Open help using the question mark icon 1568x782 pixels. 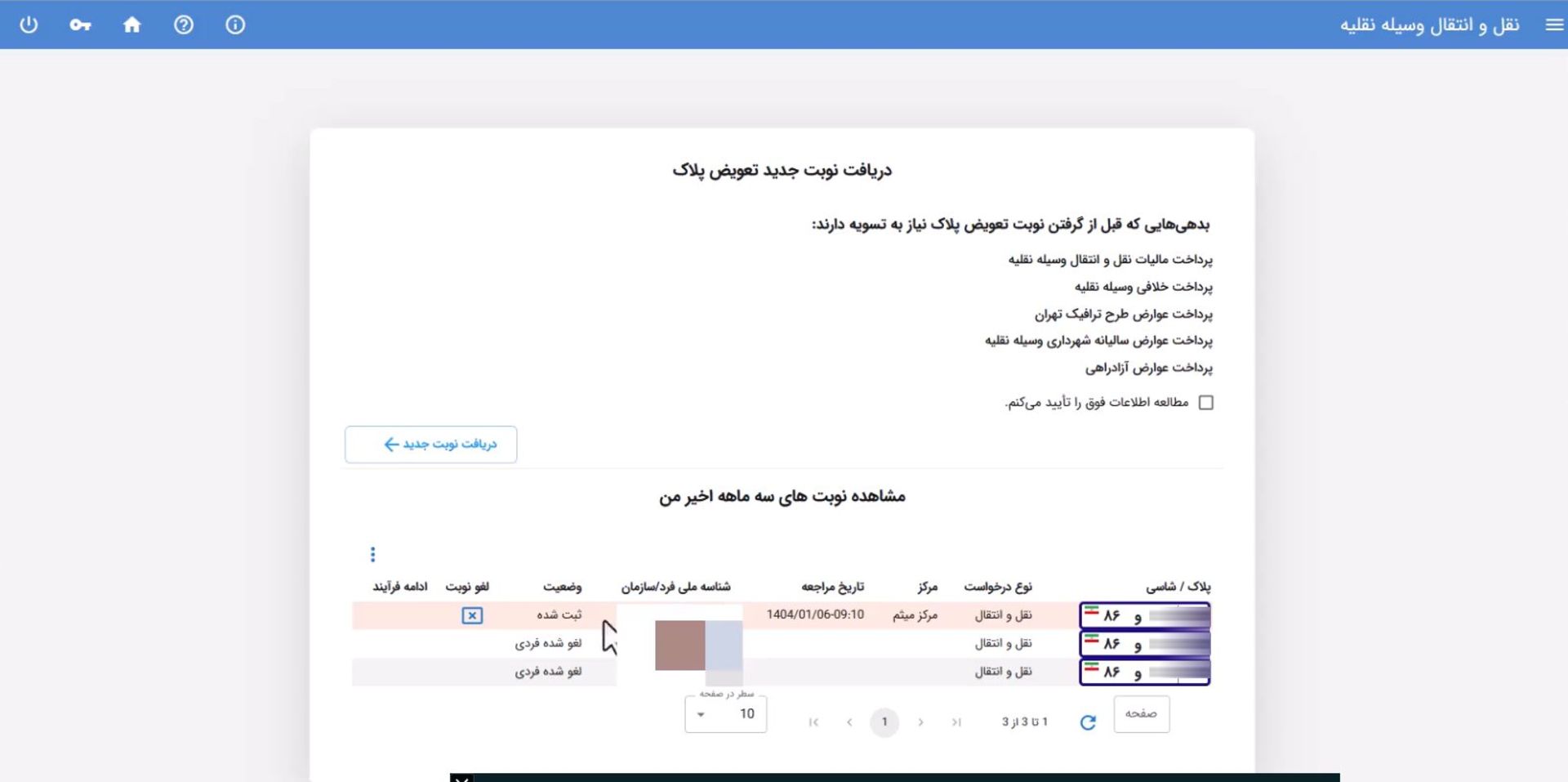point(184,25)
